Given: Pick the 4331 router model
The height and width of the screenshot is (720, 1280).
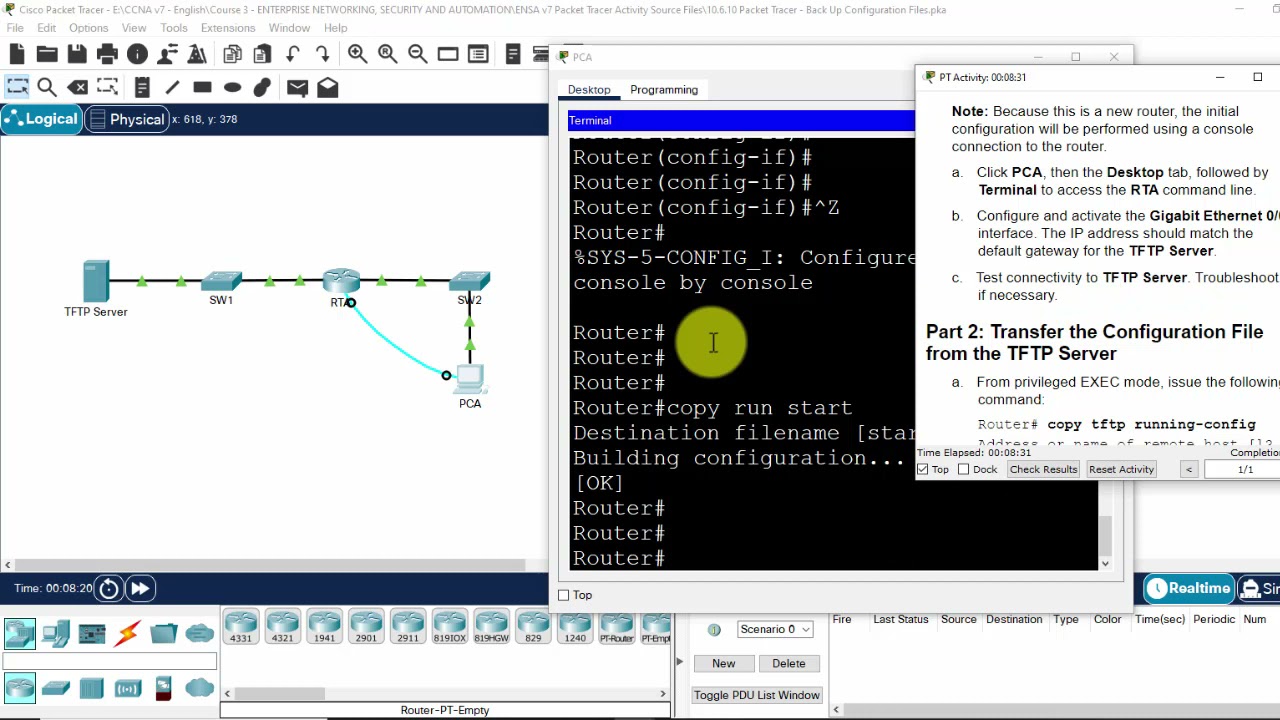Looking at the screenshot, I should pyautogui.click(x=241, y=627).
